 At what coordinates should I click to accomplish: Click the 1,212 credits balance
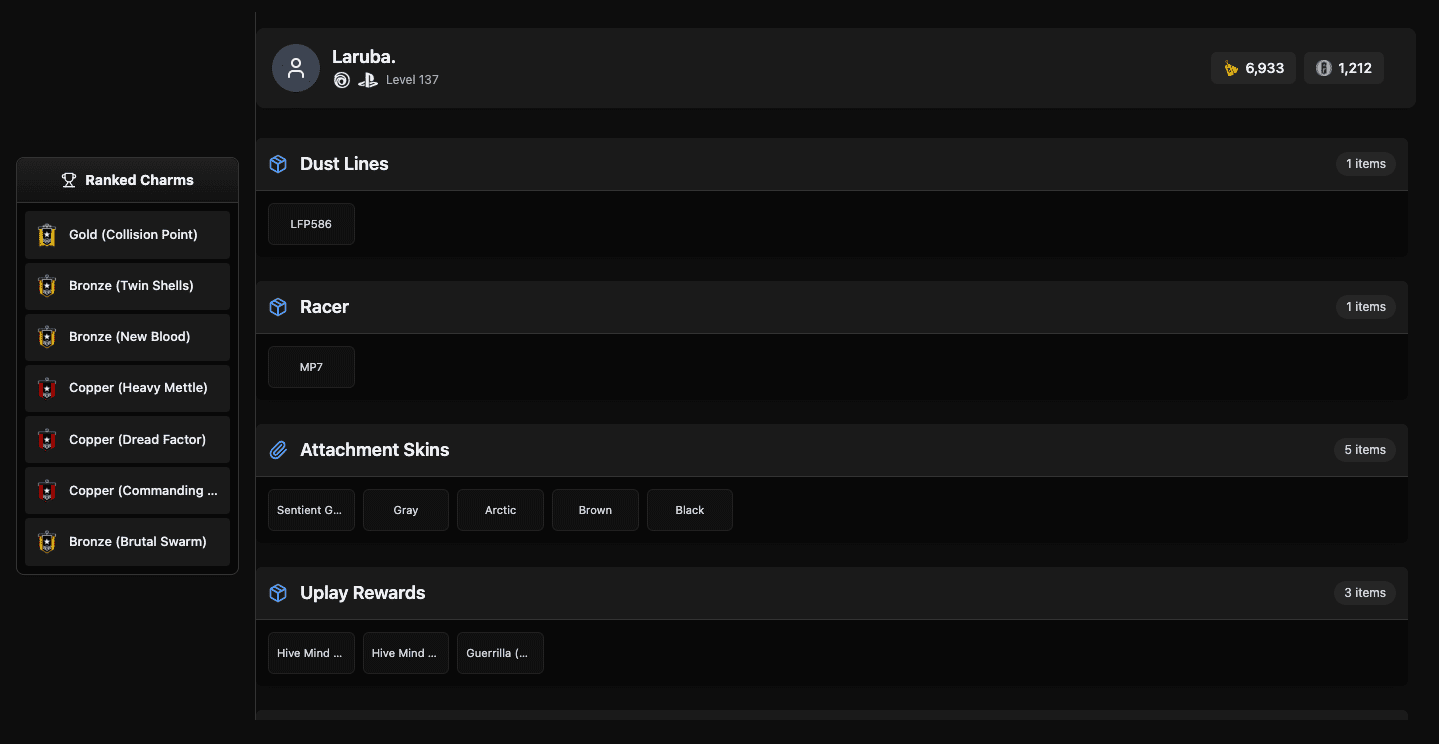pos(1344,68)
